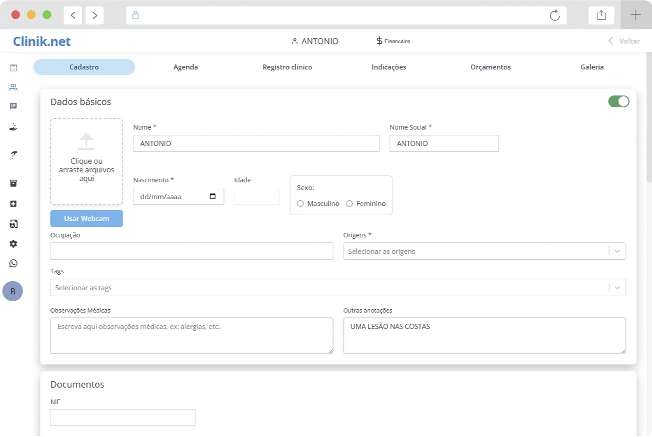The width and height of the screenshot is (652, 437).
Task: Click the patients icon in the sidebar
Action: click(x=13, y=87)
